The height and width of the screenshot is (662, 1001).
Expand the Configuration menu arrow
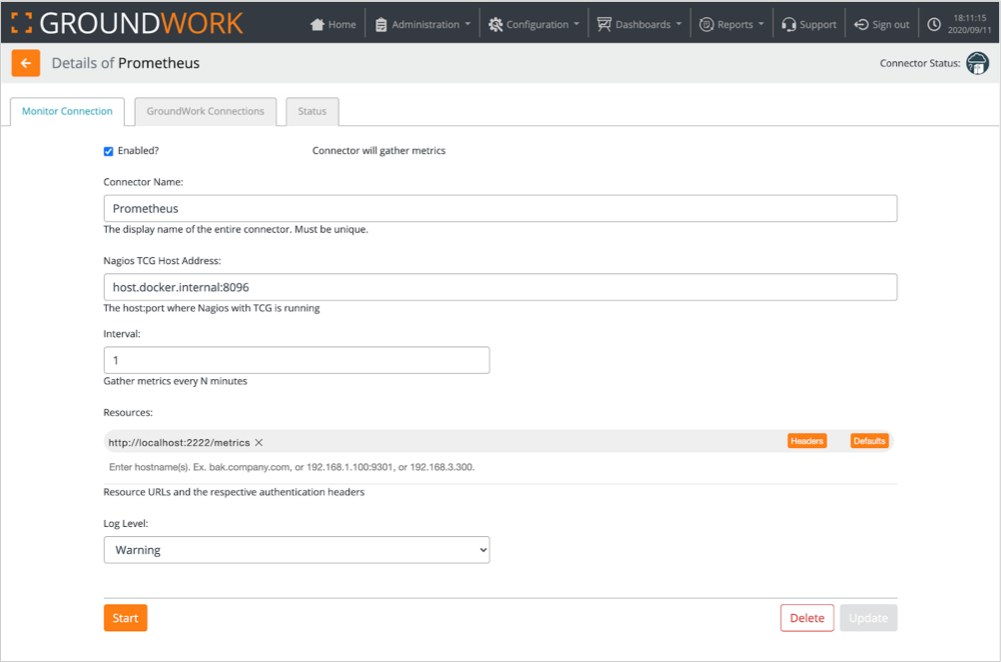point(576,24)
